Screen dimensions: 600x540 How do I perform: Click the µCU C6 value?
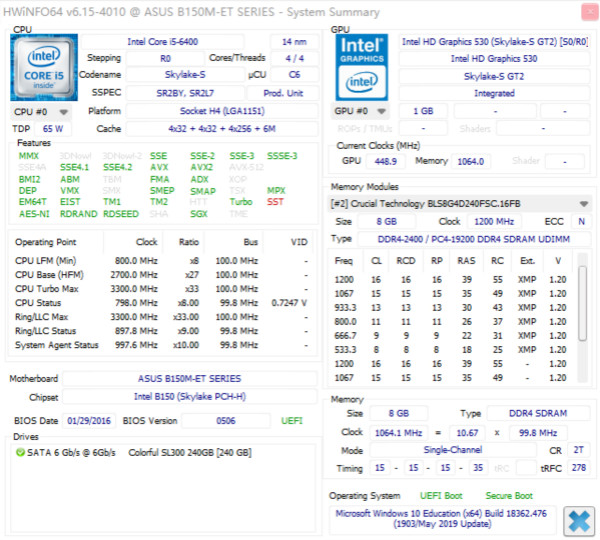point(294,75)
